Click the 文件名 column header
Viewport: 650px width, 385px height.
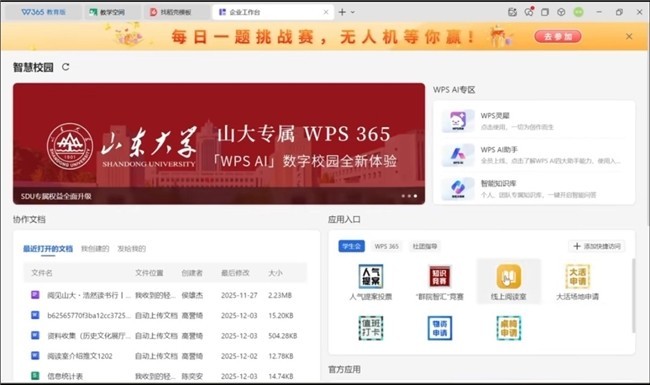click(42, 273)
